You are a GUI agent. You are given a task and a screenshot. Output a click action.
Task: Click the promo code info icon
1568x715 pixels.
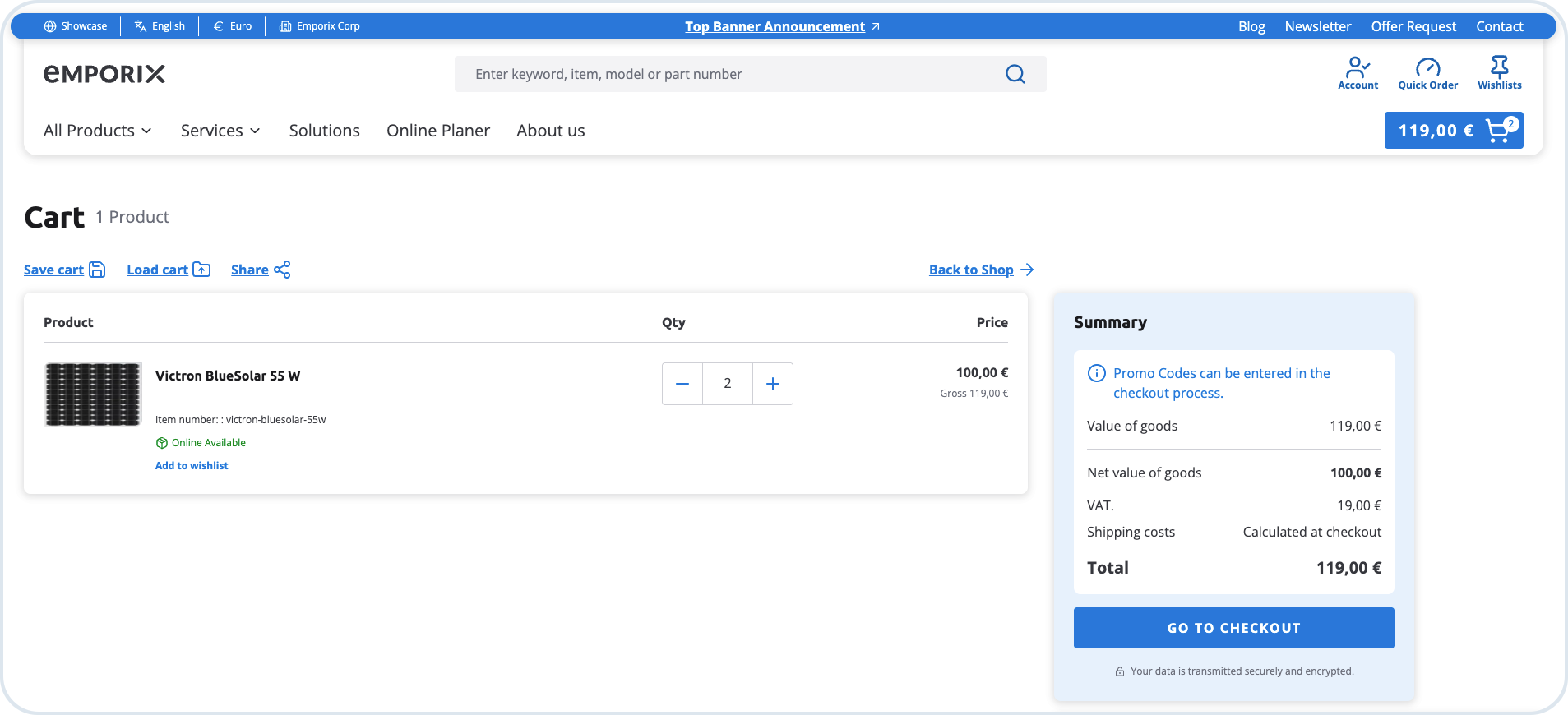point(1096,373)
